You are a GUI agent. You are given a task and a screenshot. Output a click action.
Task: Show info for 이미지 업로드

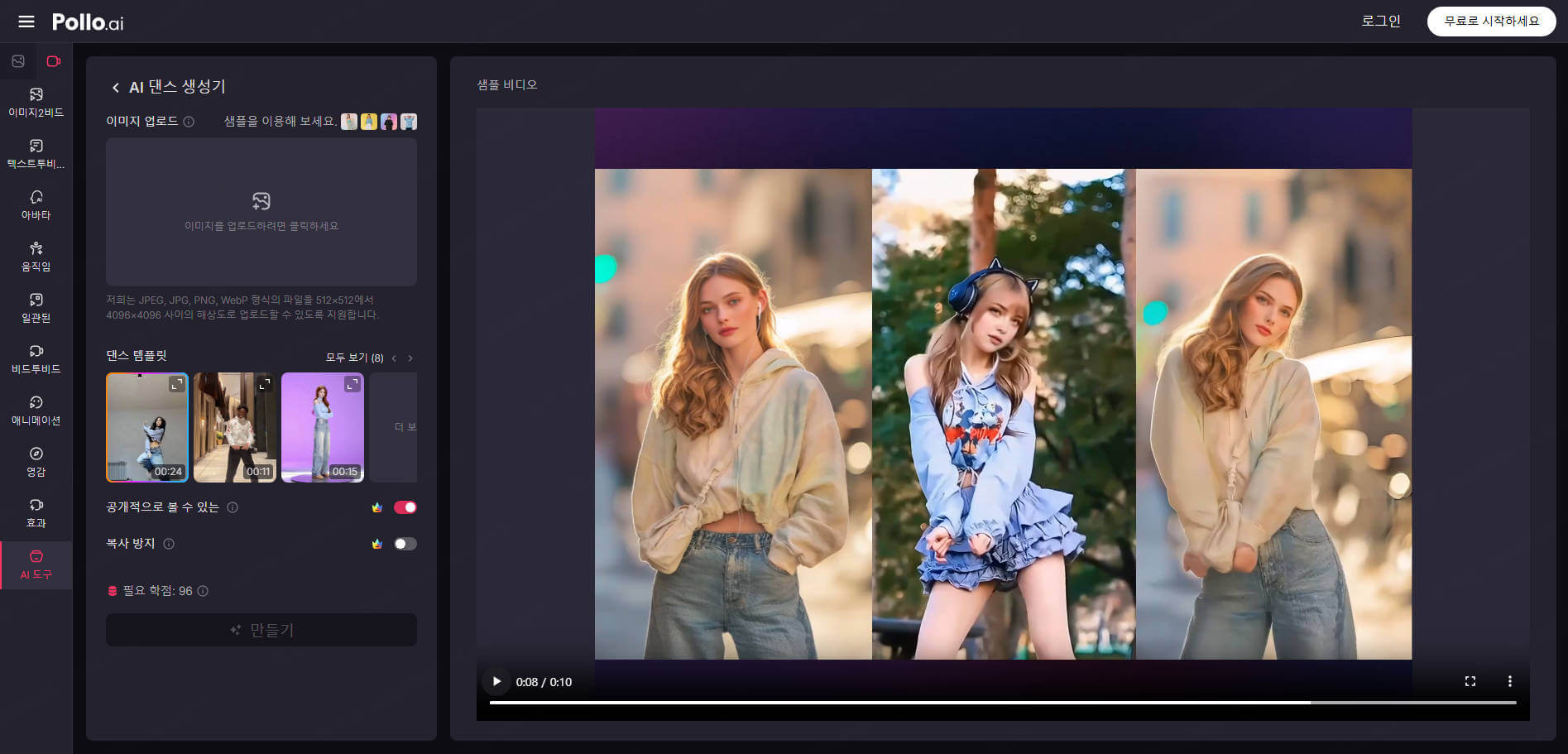(189, 122)
